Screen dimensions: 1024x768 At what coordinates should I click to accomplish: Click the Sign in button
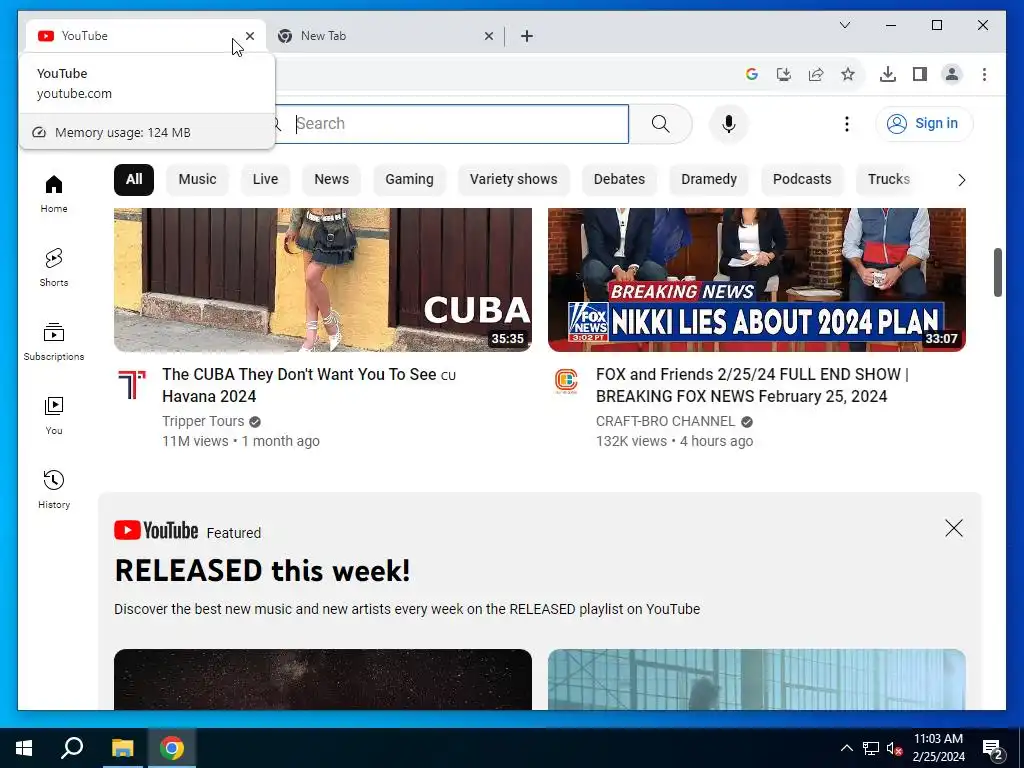(x=923, y=123)
